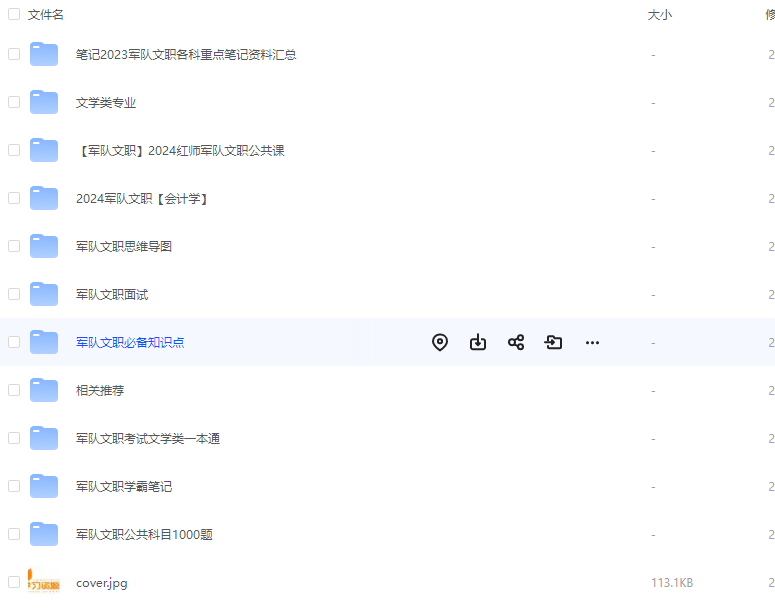Open 2024军队文职【会计学】 folder name
The width and height of the screenshot is (775, 610).
click(x=143, y=198)
